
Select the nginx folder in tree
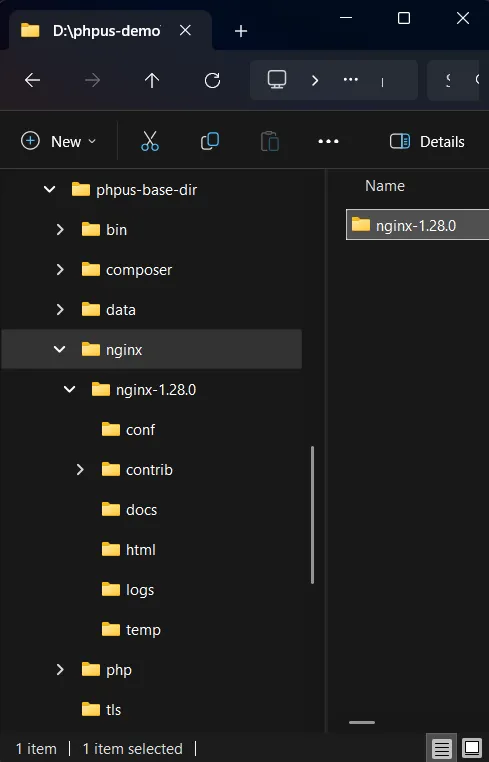124,350
